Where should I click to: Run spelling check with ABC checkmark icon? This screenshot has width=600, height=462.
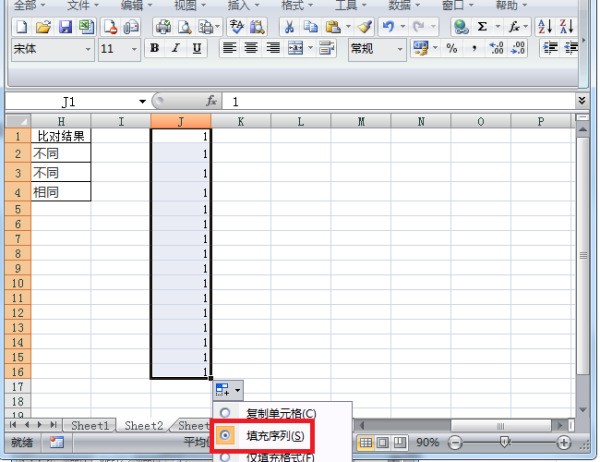click(236, 27)
